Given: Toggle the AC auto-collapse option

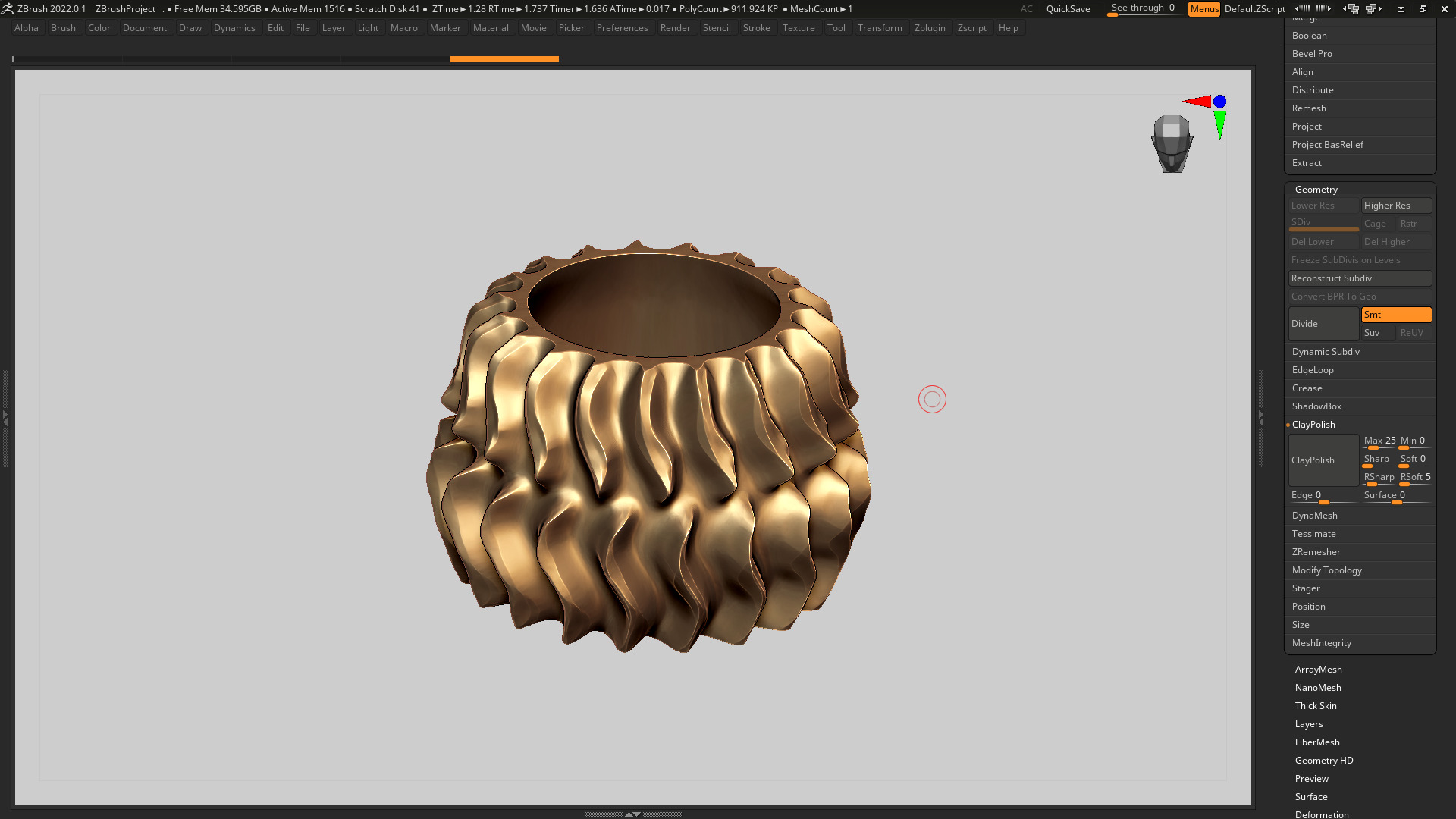Looking at the screenshot, I should point(1026,8).
